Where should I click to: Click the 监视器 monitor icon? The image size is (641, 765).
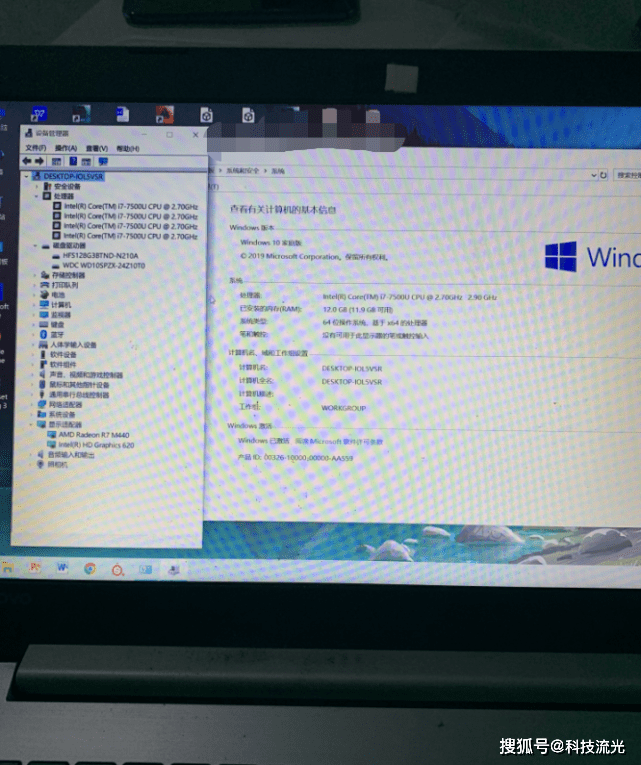(x=44, y=315)
